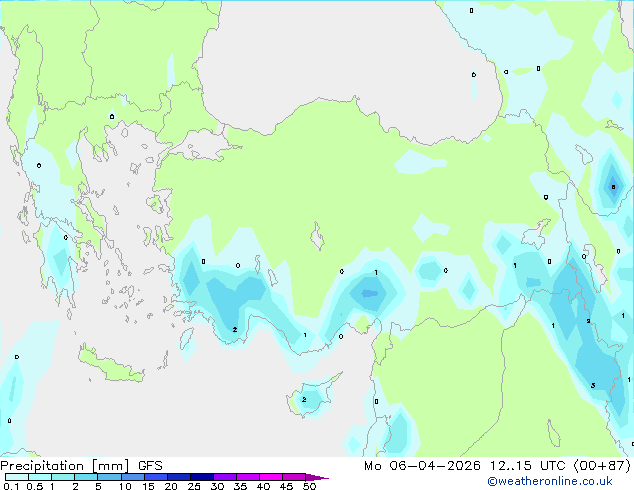Click legend label '30'
634x490 pixels.
coord(217,486)
